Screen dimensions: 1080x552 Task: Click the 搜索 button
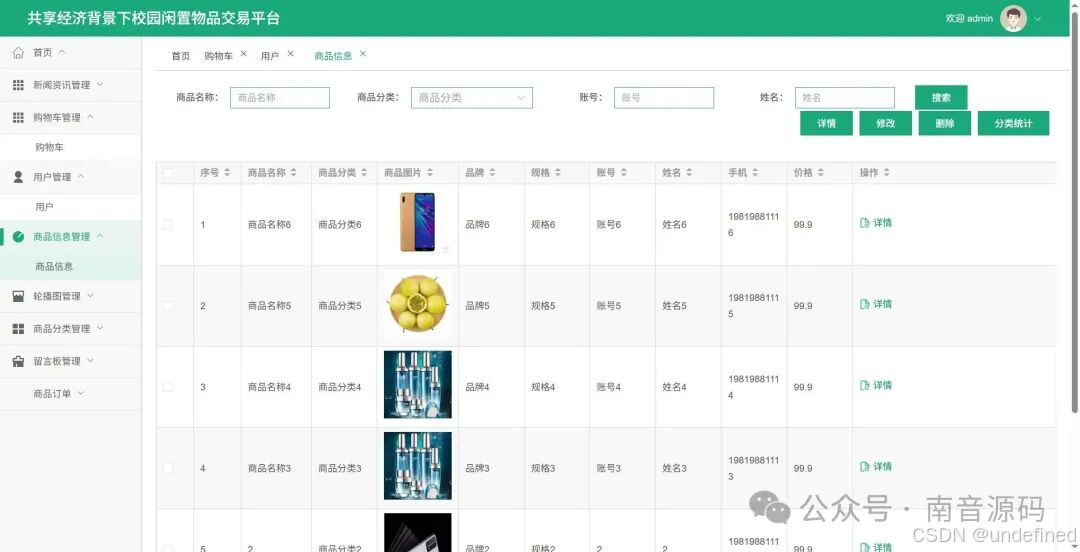(x=941, y=98)
